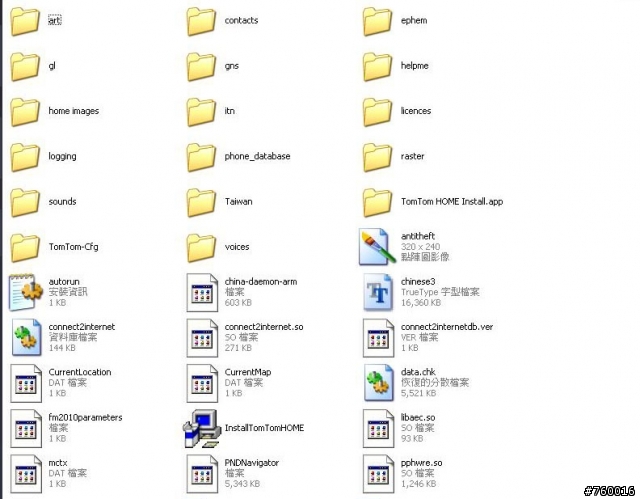The width and height of the screenshot is (640, 499).
Task: Click the mctx DAT file icon
Action: tap(26, 474)
